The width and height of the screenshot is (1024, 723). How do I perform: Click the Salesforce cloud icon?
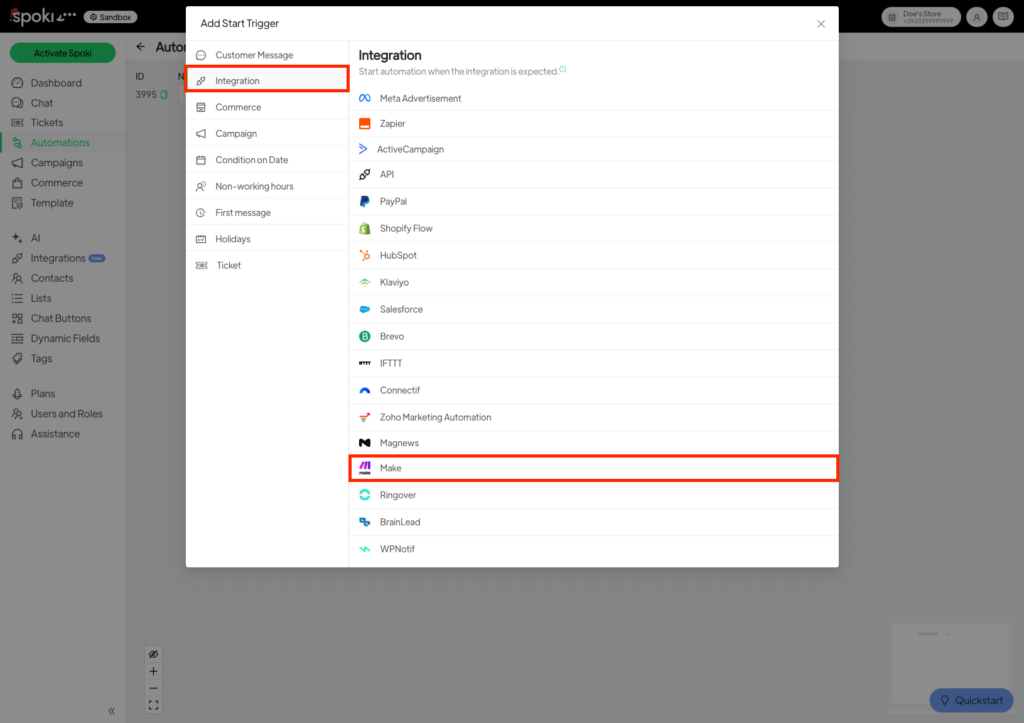pos(365,309)
